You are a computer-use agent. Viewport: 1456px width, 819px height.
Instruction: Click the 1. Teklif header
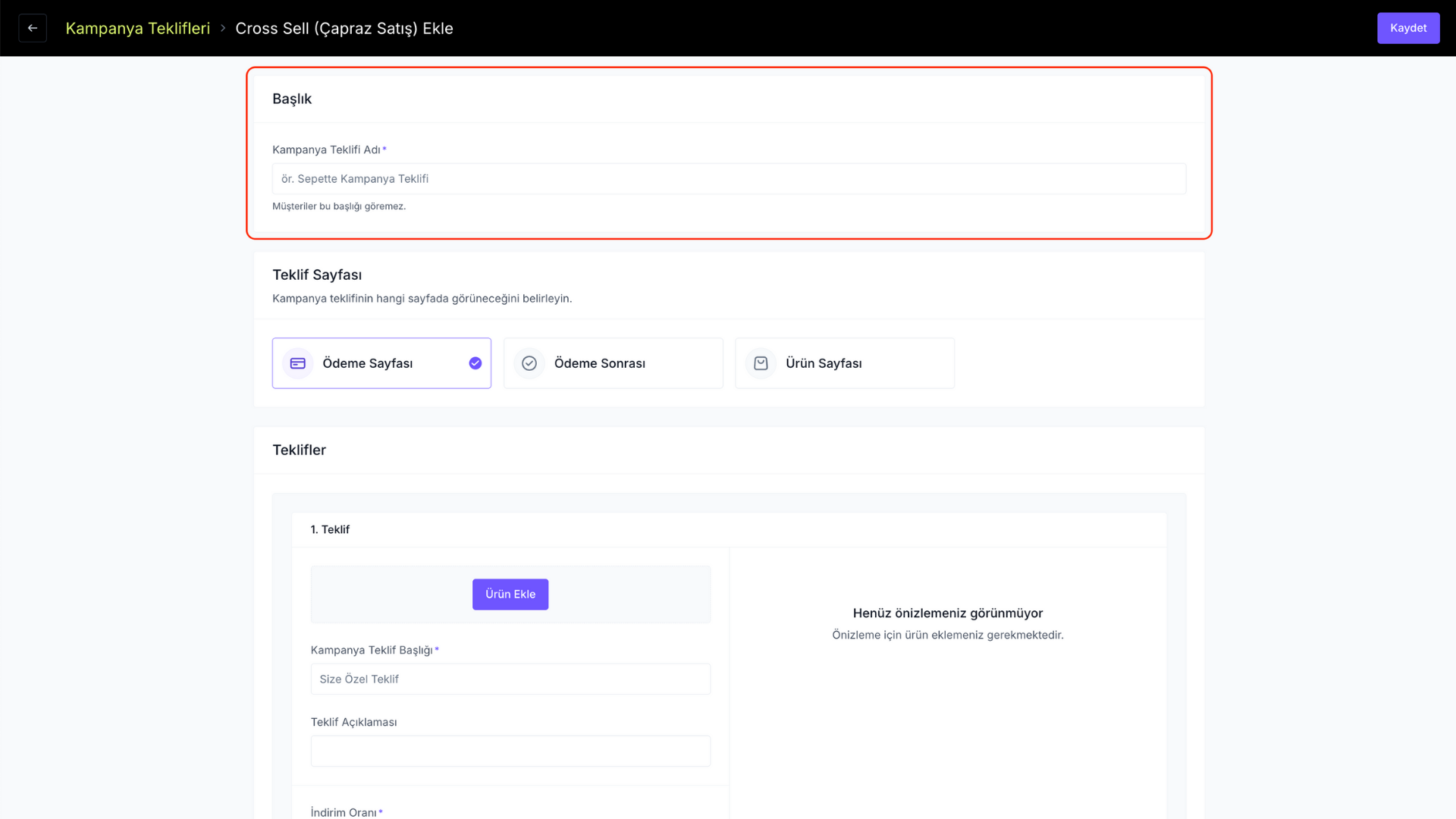pos(330,529)
